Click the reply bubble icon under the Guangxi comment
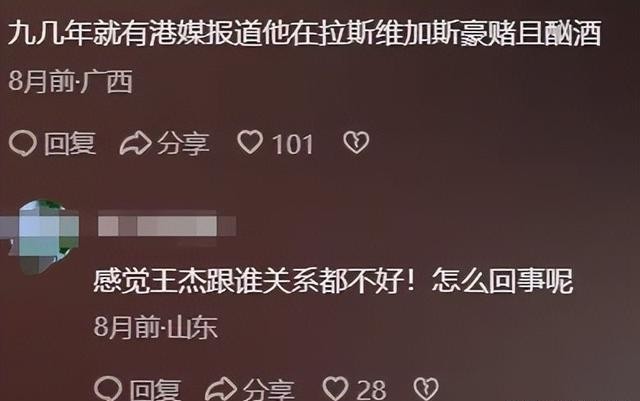The image size is (640, 401). pyautogui.click(x=23, y=143)
